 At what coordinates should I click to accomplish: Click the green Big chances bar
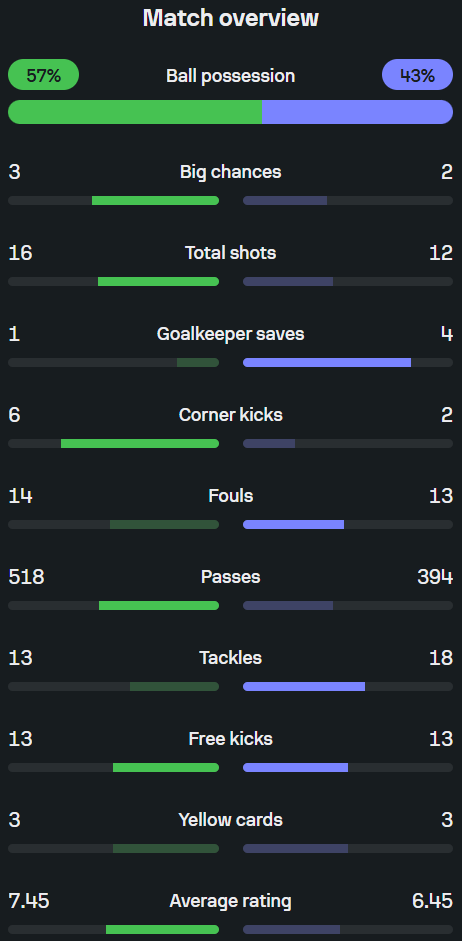tap(155, 200)
